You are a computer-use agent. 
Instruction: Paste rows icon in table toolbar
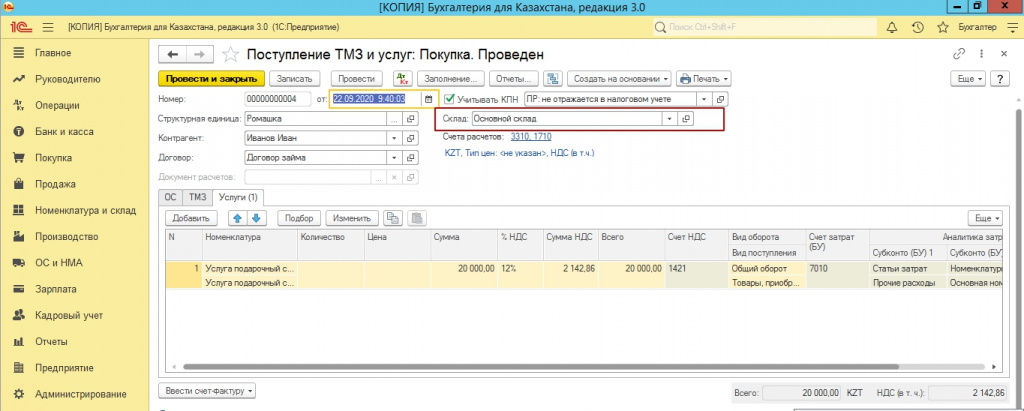pyautogui.click(x=416, y=218)
